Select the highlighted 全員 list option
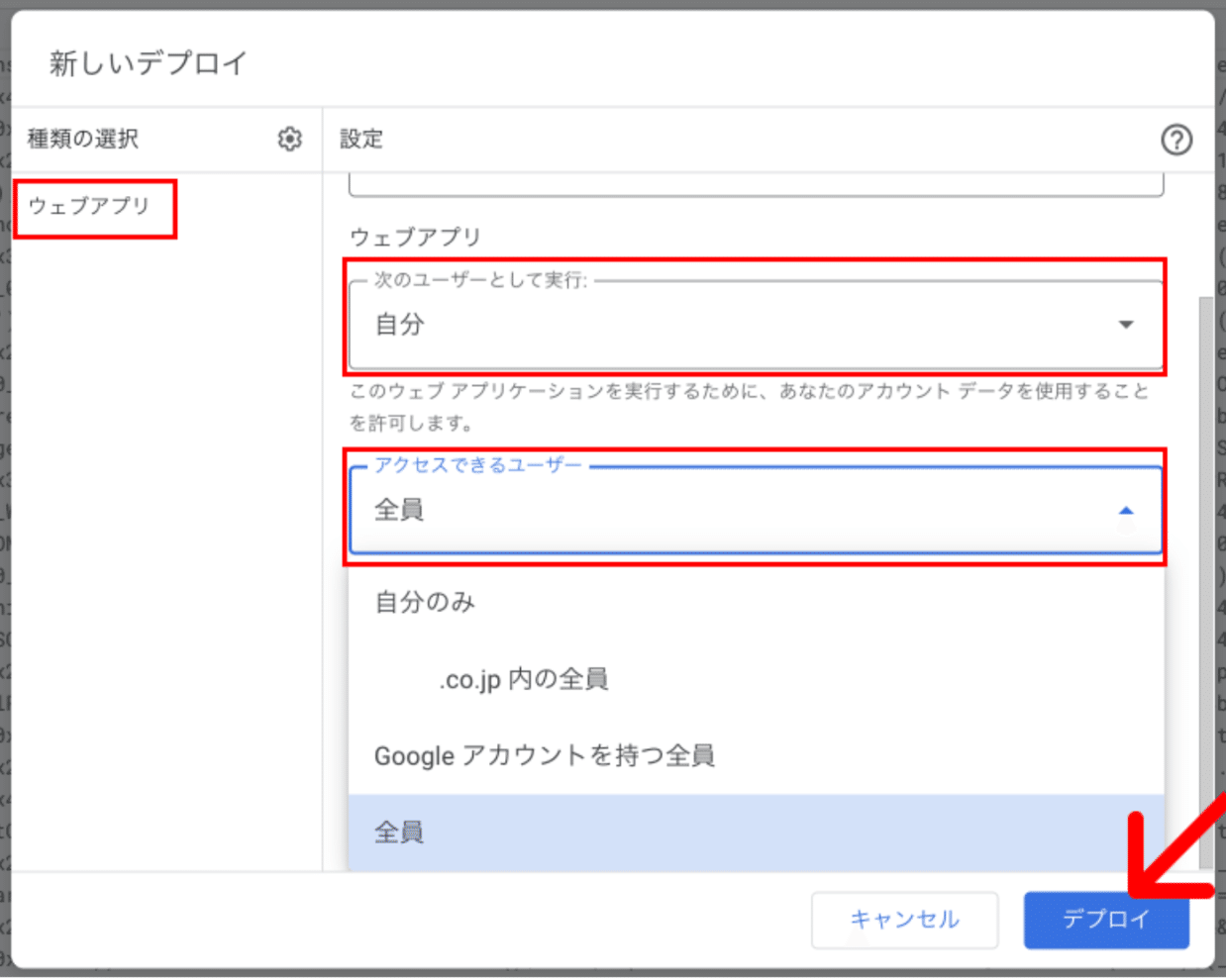This screenshot has width=1226, height=980. (x=399, y=833)
